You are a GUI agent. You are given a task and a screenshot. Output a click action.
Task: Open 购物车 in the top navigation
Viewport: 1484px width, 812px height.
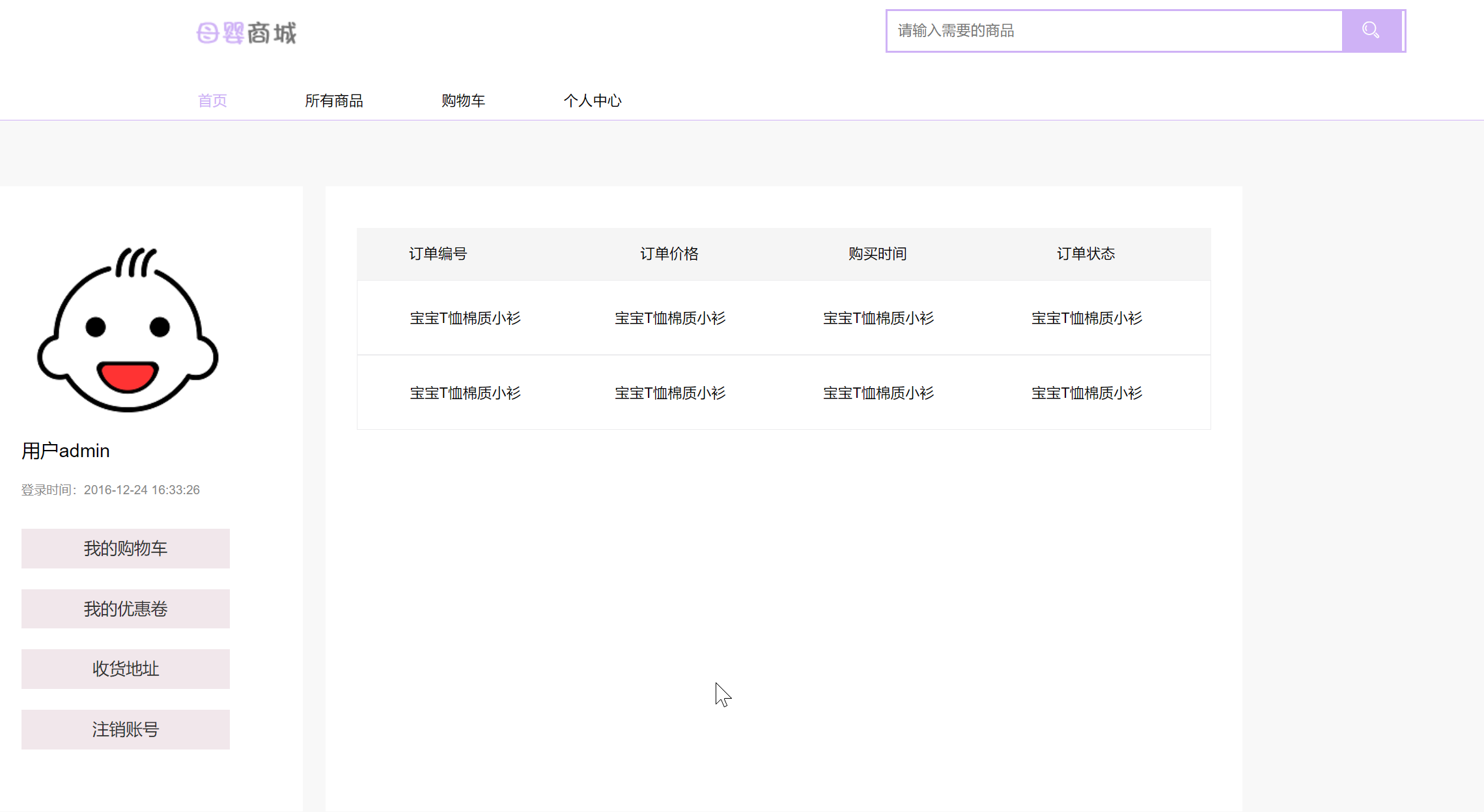(x=463, y=100)
